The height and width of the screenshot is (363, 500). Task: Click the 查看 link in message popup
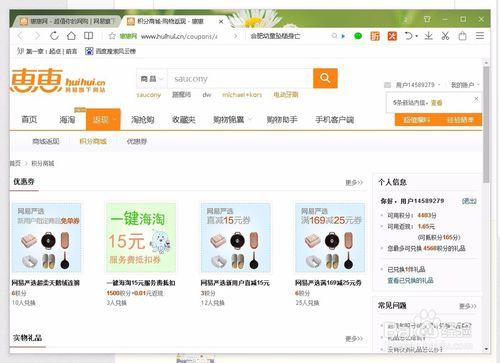(x=436, y=103)
